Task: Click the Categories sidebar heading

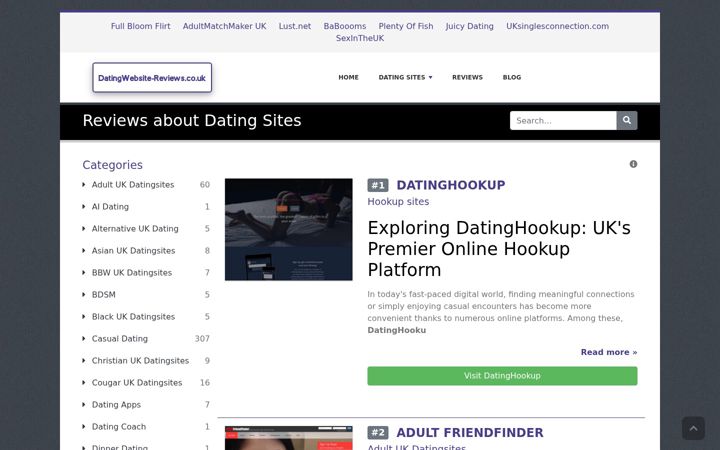Action: [112, 165]
